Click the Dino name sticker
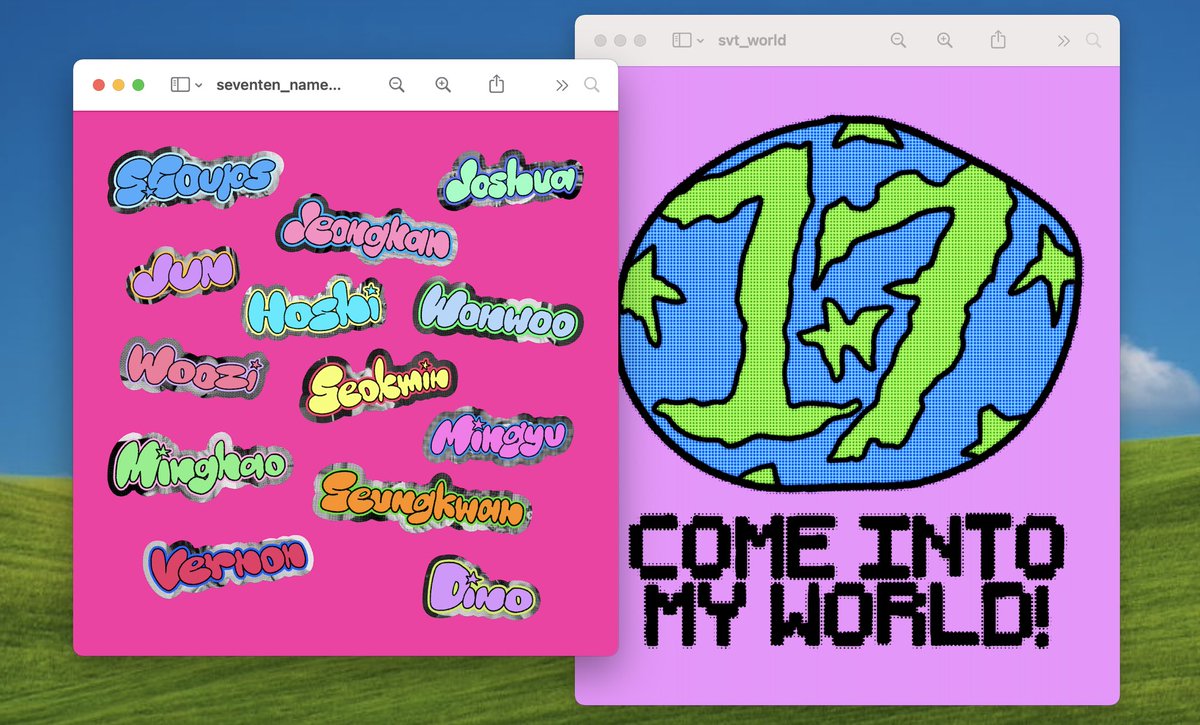The height and width of the screenshot is (725, 1200). (x=481, y=587)
